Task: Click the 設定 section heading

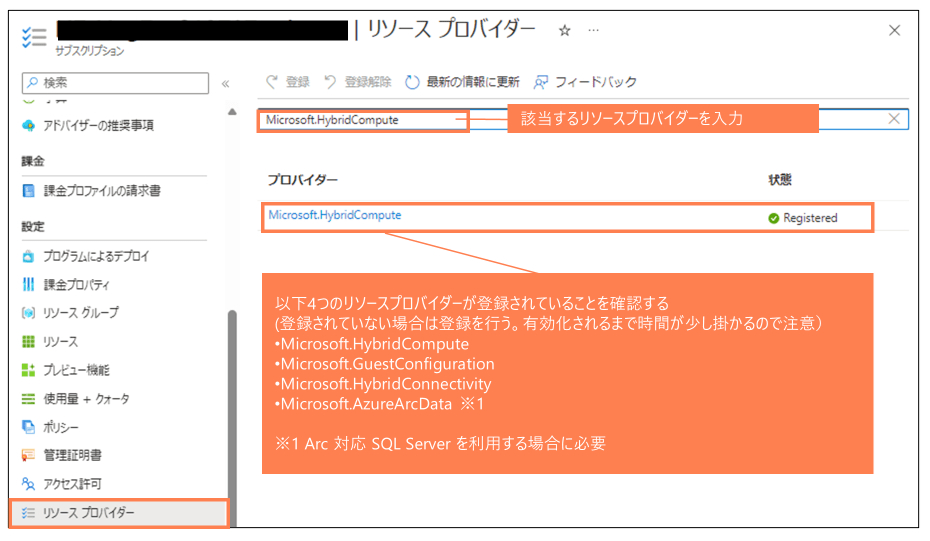Action: point(33,227)
